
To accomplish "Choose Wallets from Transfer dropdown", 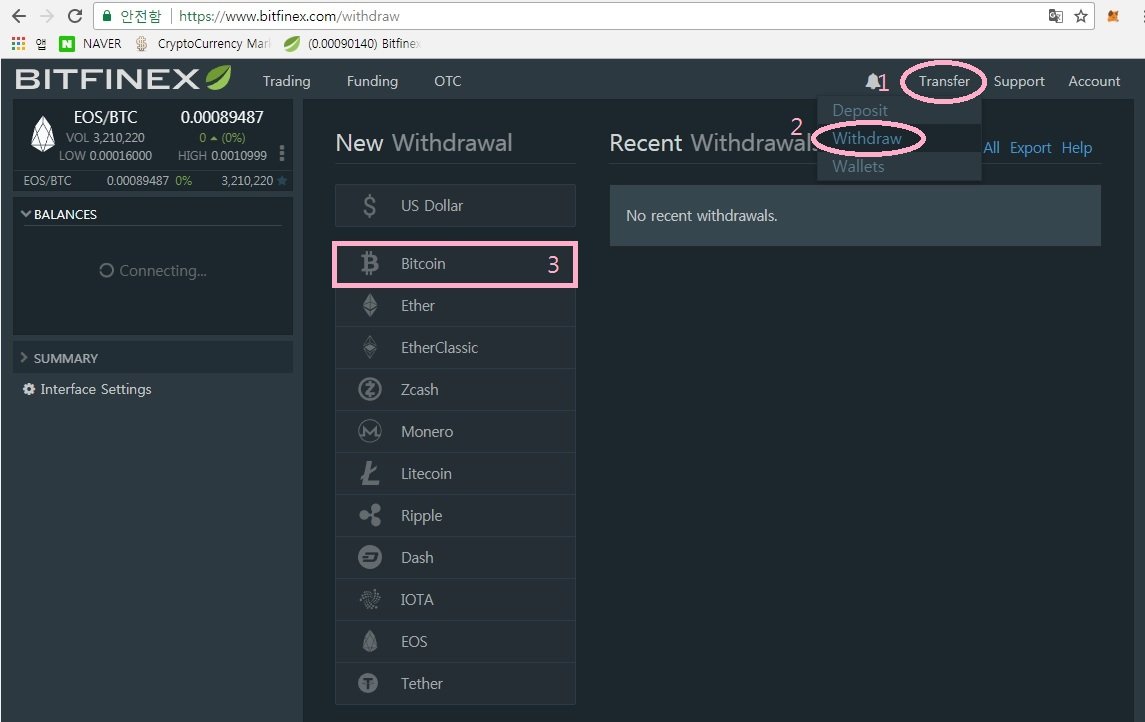I will pos(899,166).
